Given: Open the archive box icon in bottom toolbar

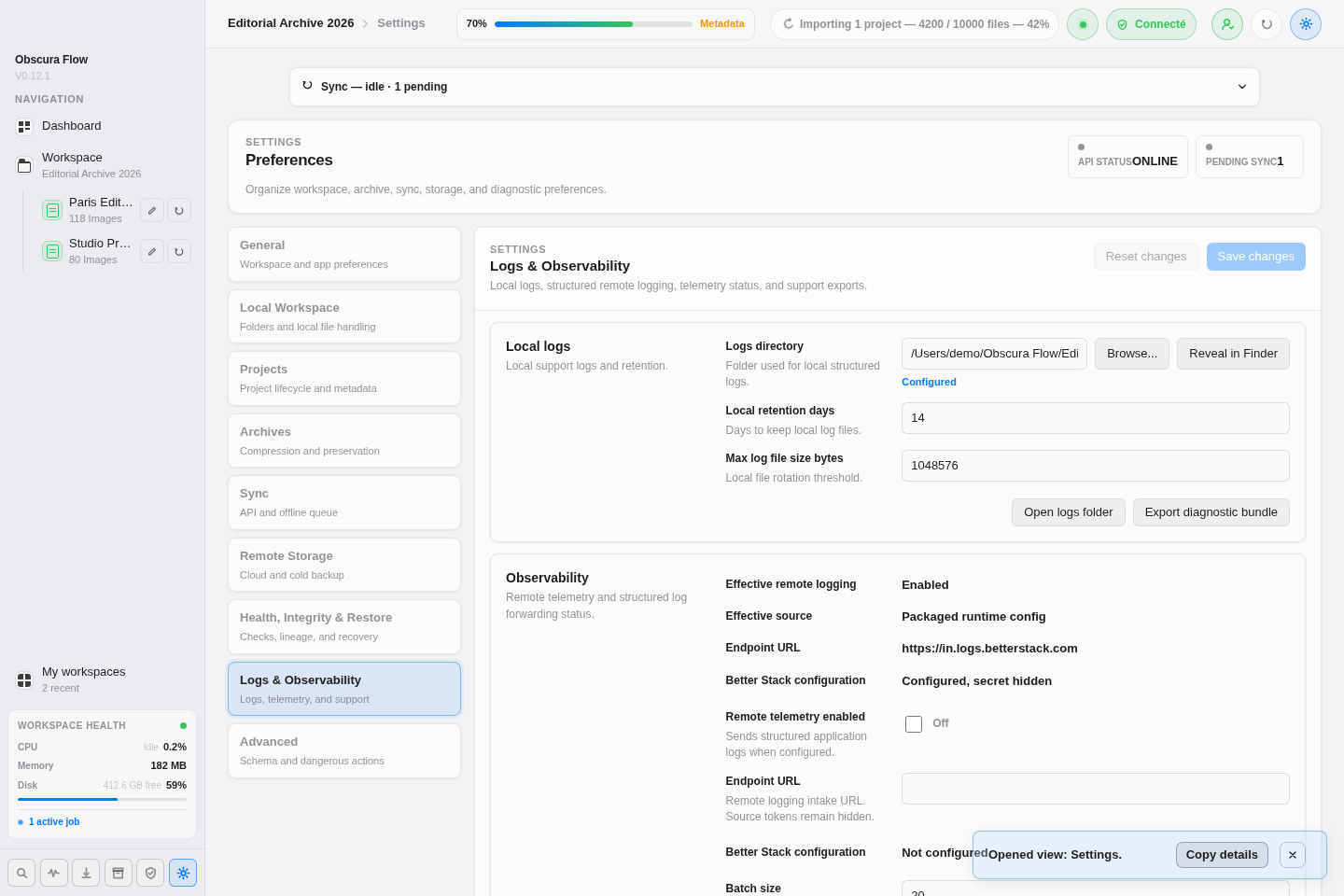Looking at the screenshot, I should [x=119, y=873].
